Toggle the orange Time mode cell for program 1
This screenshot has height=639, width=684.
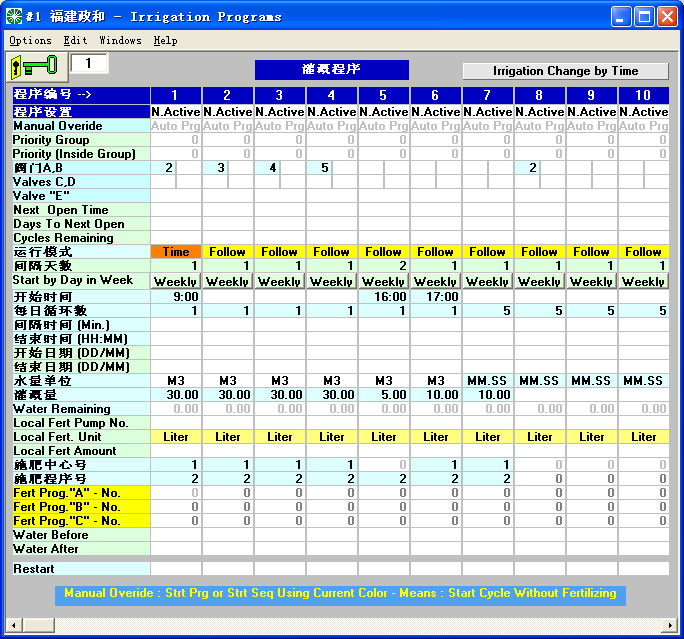176,252
